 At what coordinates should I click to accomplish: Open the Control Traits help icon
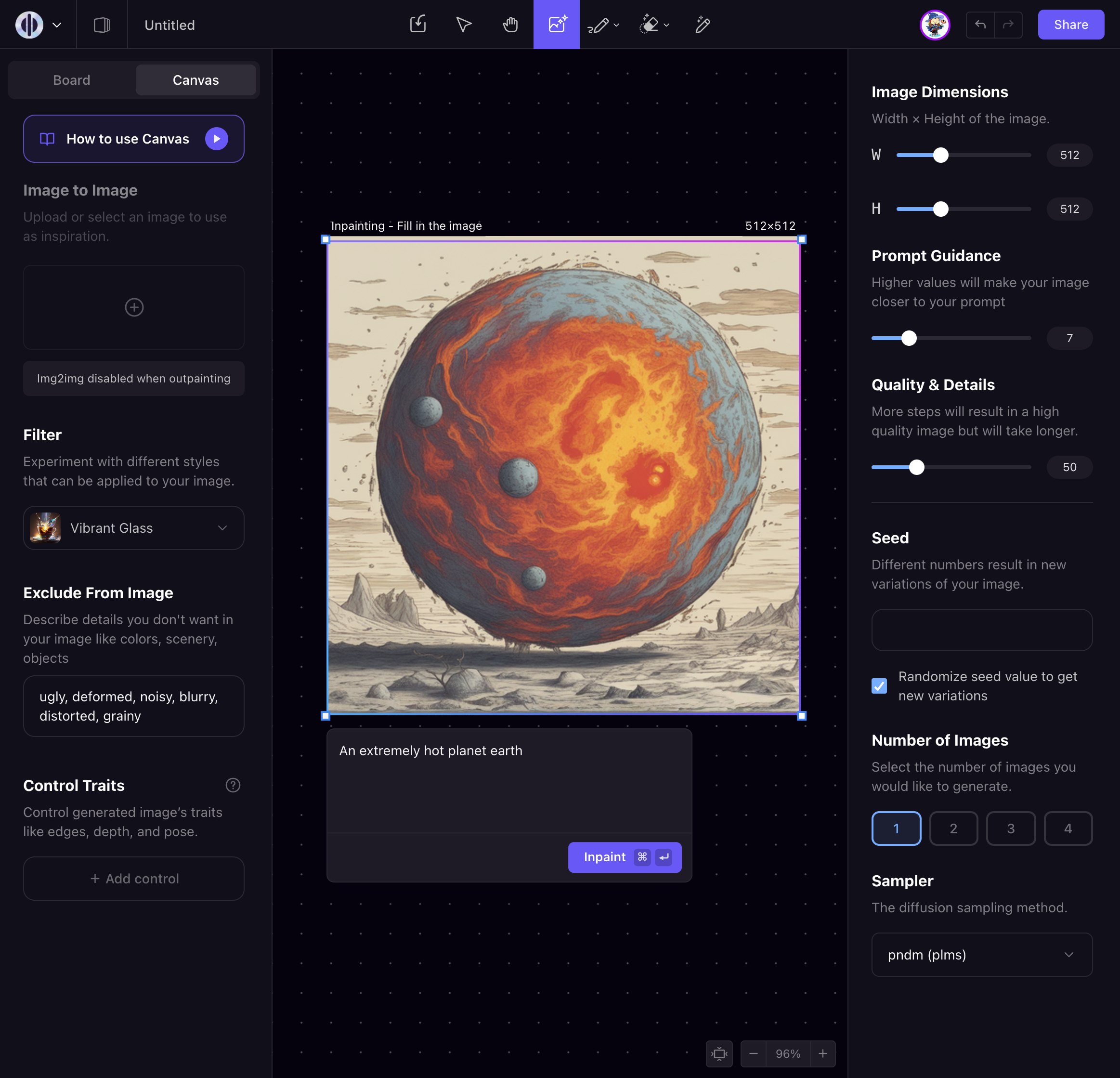233,785
